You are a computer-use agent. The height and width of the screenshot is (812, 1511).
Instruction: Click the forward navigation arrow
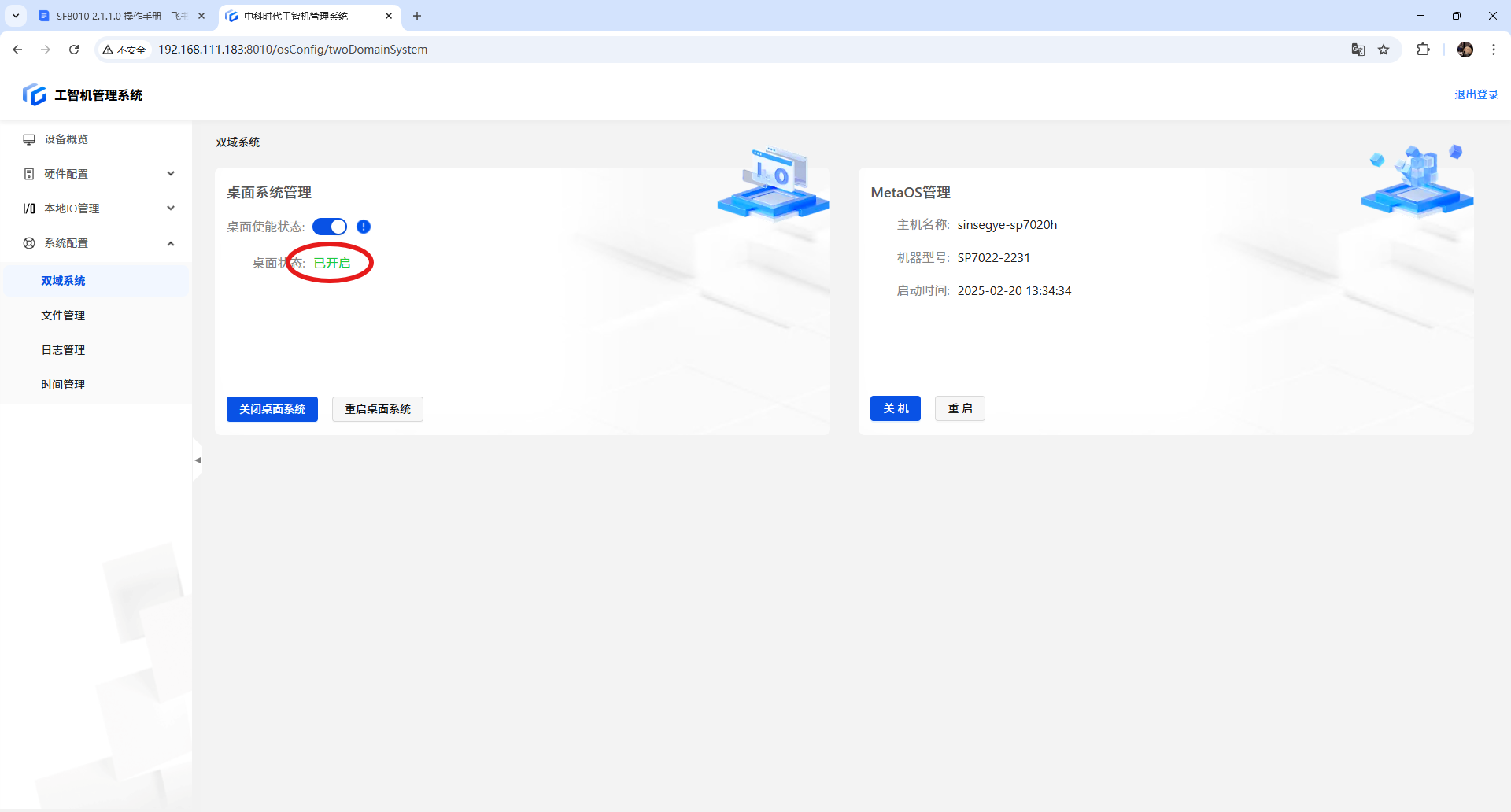(x=46, y=50)
